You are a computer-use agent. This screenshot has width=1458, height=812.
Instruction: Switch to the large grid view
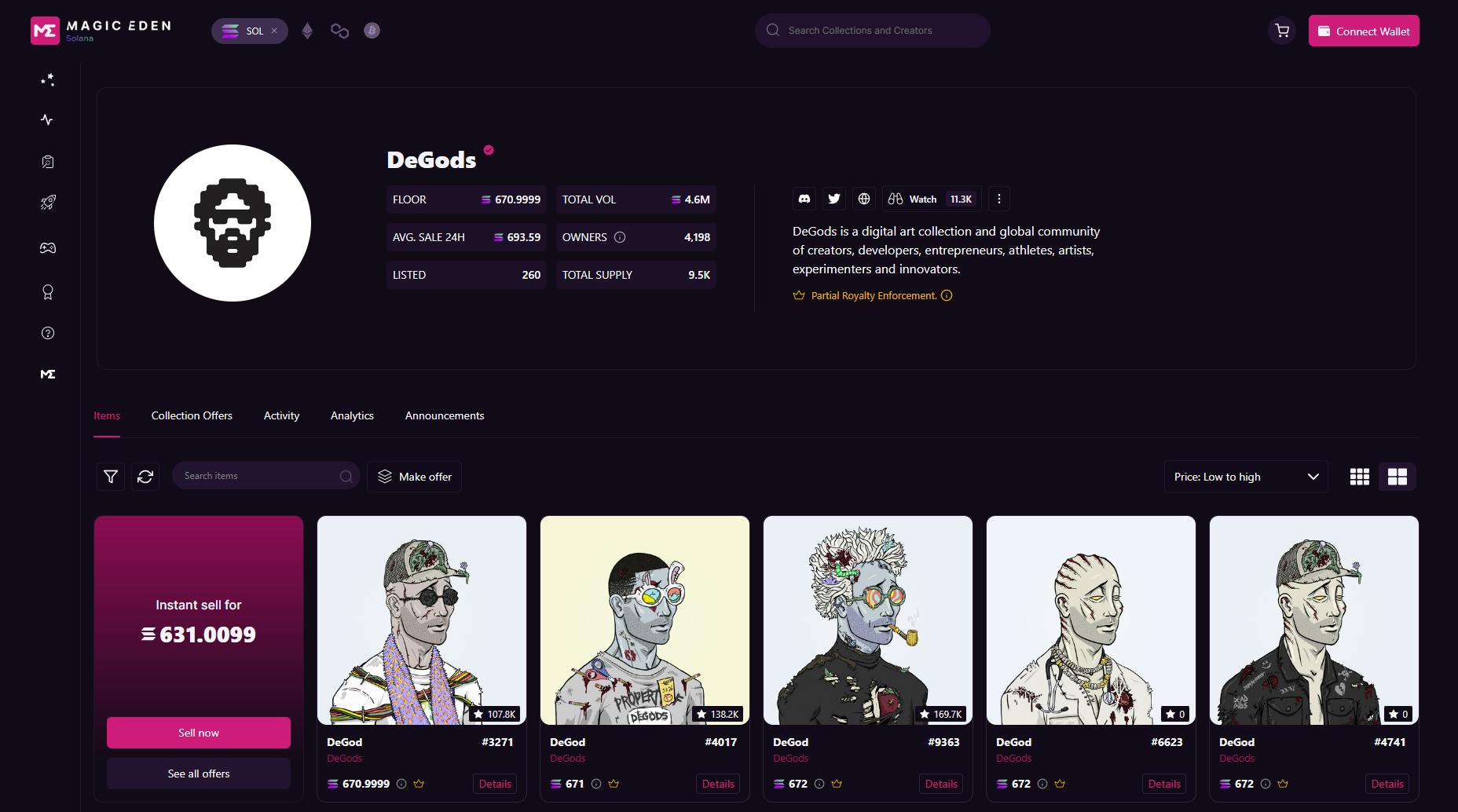[x=1398, y=477]
